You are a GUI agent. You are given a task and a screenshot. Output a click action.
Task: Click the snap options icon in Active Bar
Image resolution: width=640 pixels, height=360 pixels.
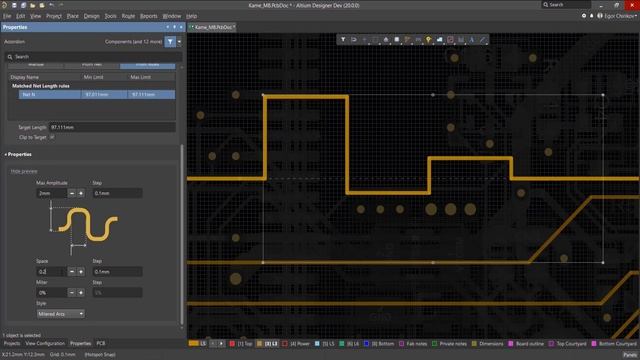pyautogui.click(x=354, y=40)
